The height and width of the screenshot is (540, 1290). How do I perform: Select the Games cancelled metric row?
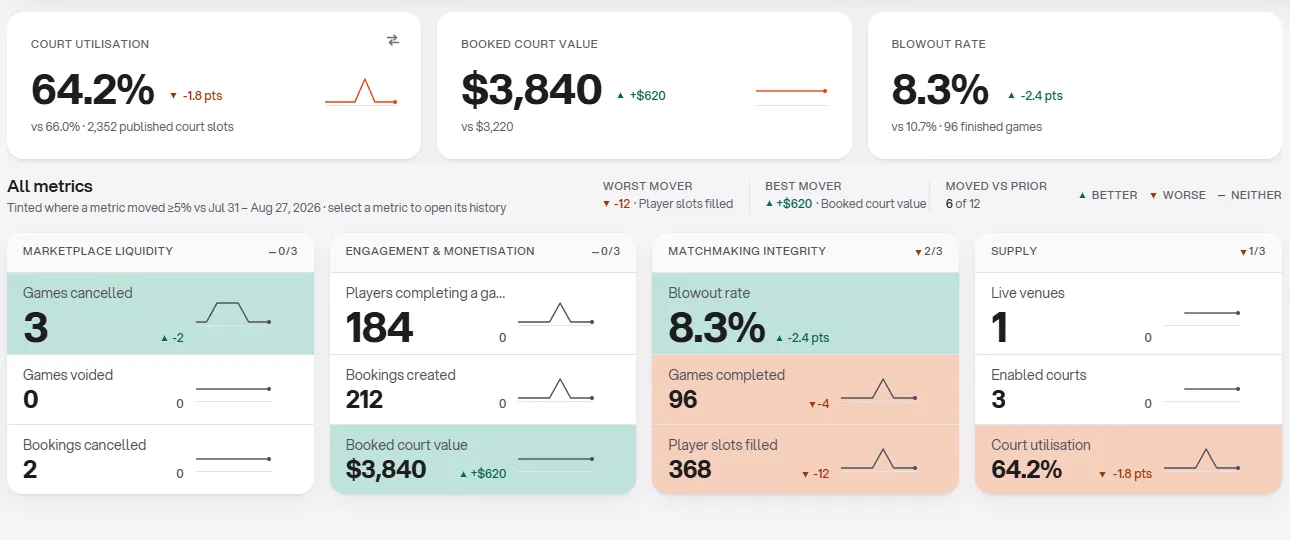click(x=160, y=314)
